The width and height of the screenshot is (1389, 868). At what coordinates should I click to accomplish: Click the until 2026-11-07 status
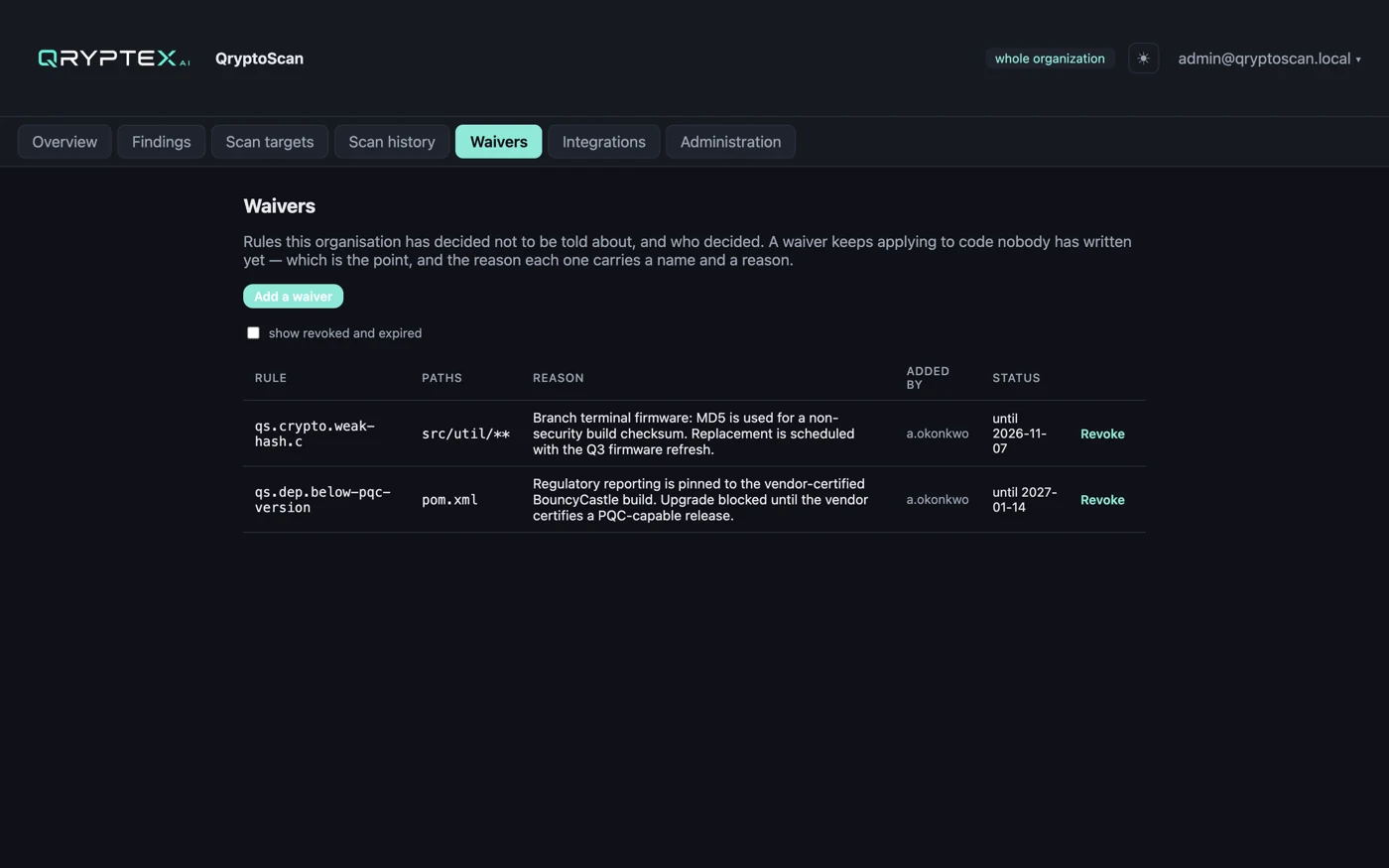pos(1019,434)
